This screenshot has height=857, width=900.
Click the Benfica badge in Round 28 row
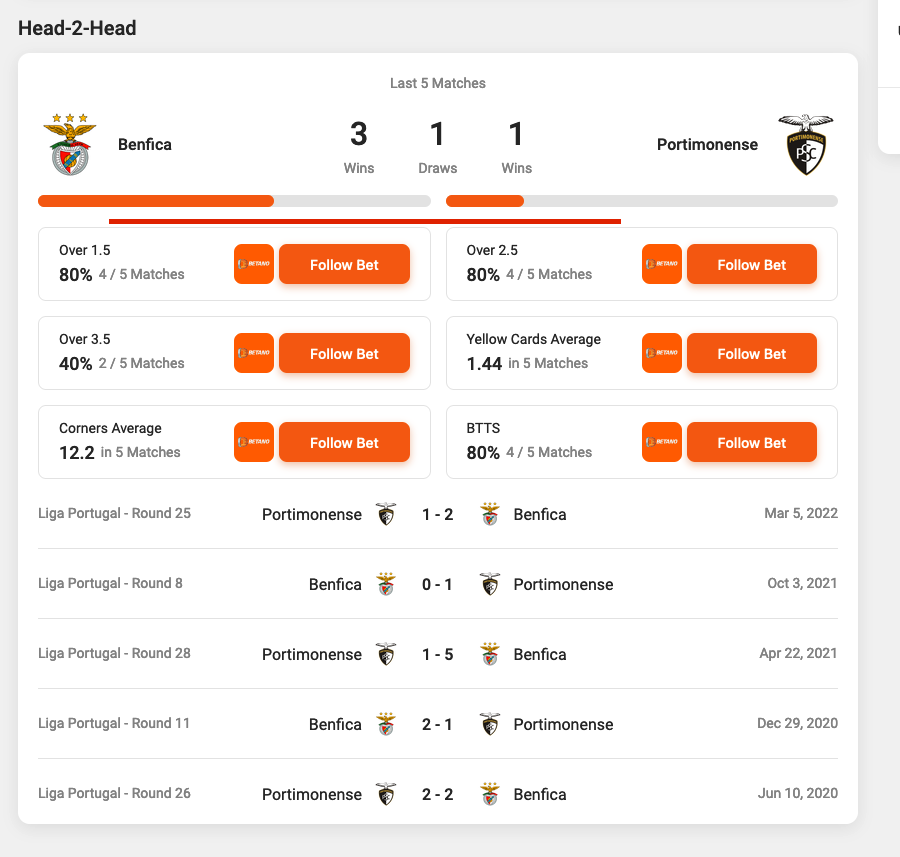[488, 654]
